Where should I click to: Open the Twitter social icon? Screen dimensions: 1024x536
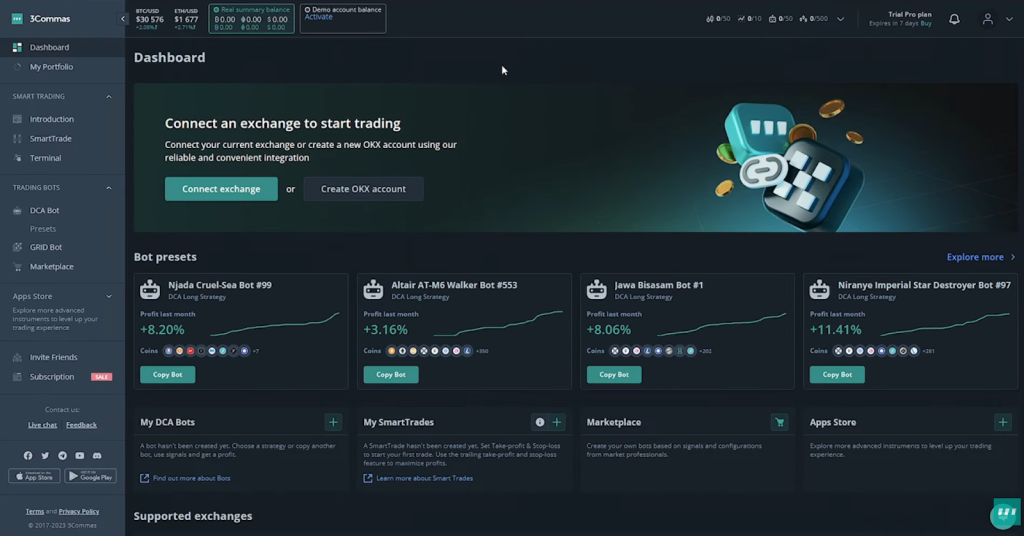pos(45,456)
